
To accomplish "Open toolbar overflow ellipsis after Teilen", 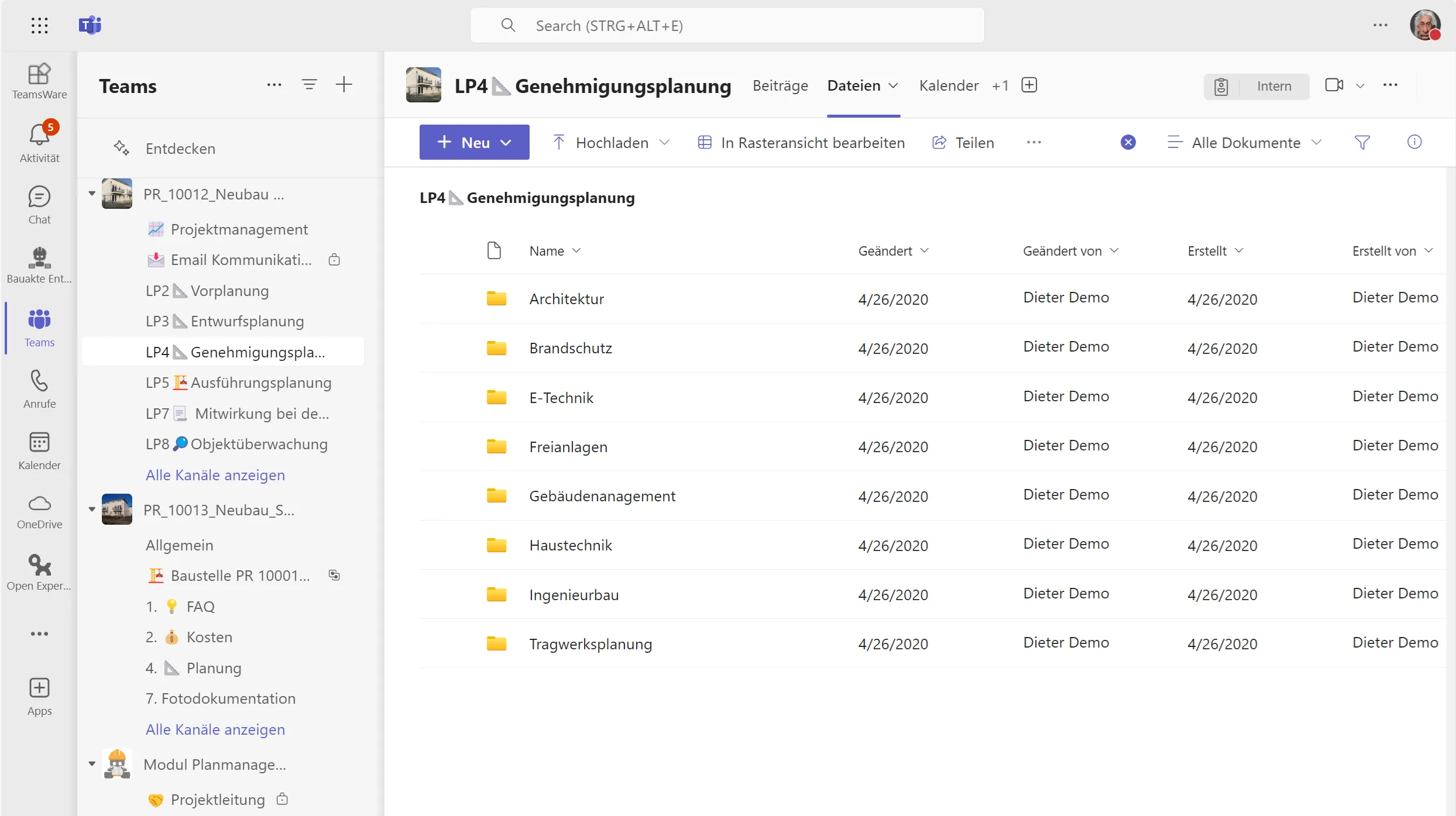I will (1034, 142).
